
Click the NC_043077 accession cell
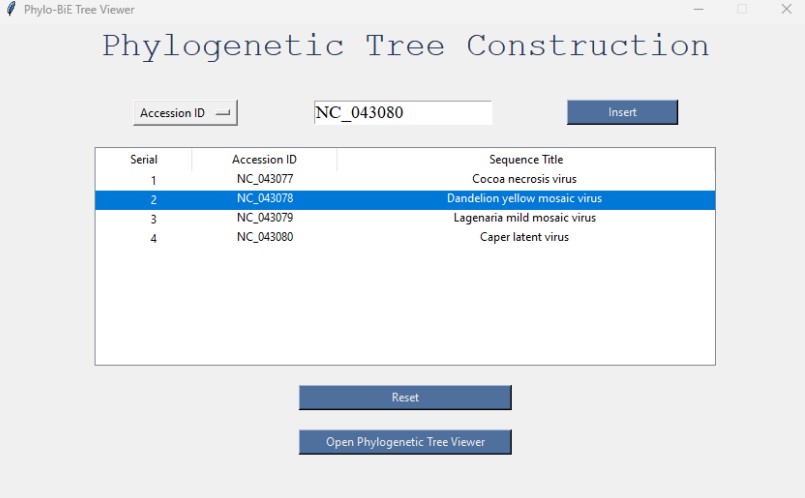265,179
